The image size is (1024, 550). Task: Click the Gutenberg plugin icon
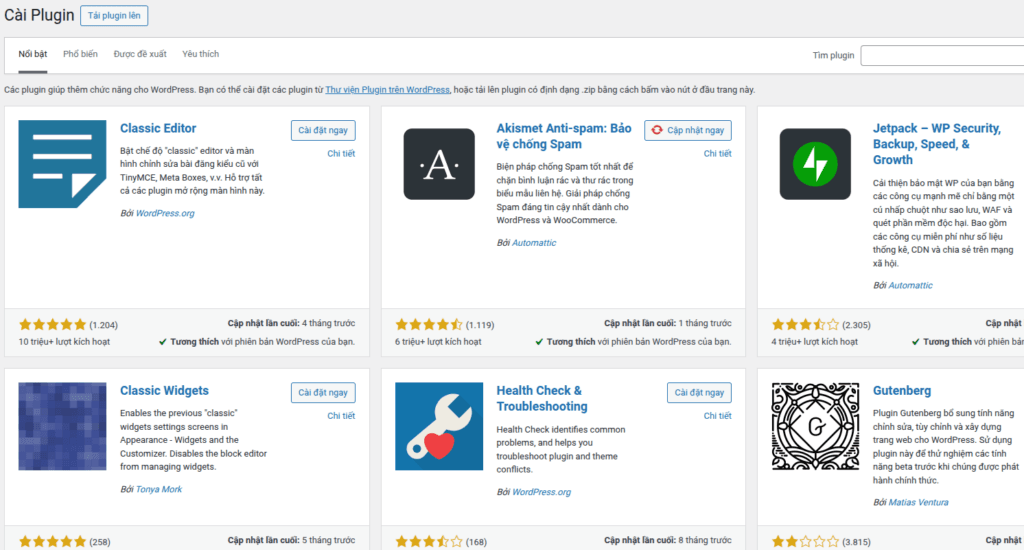pos(815,427)
